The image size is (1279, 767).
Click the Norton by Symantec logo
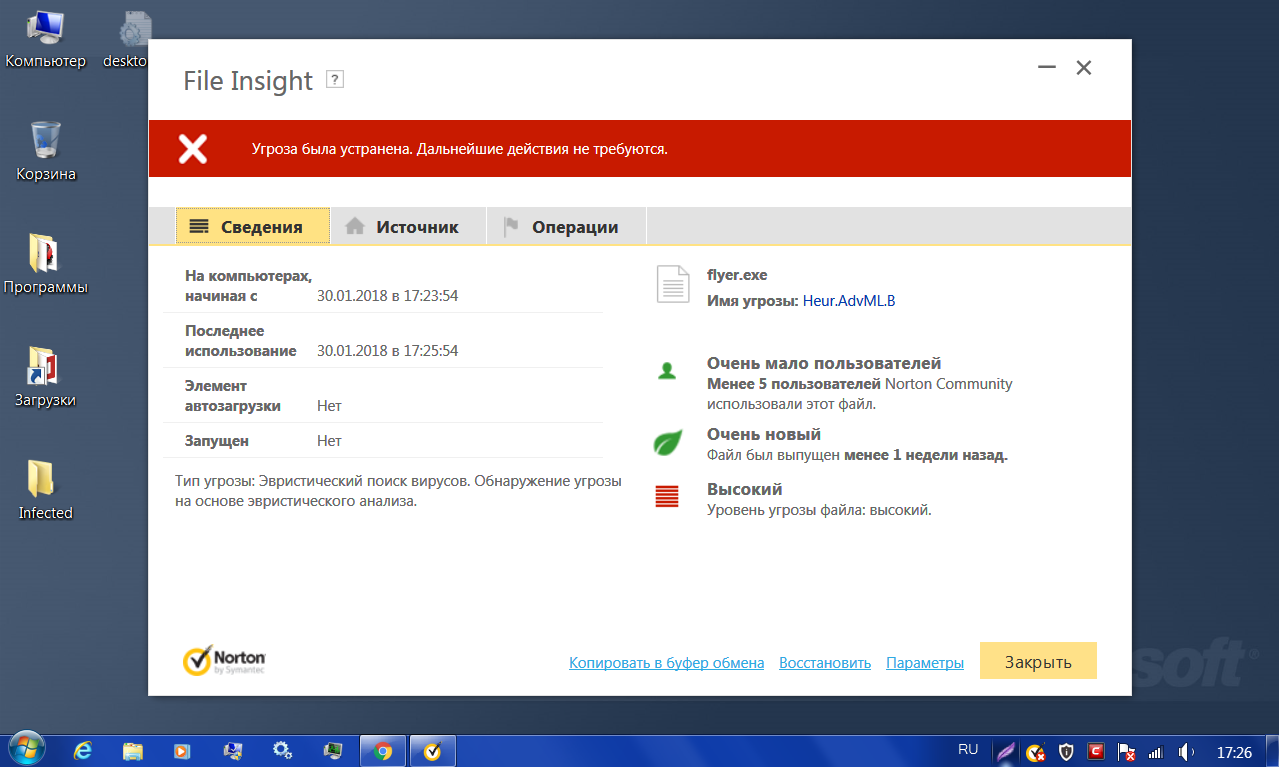(224, 660)
